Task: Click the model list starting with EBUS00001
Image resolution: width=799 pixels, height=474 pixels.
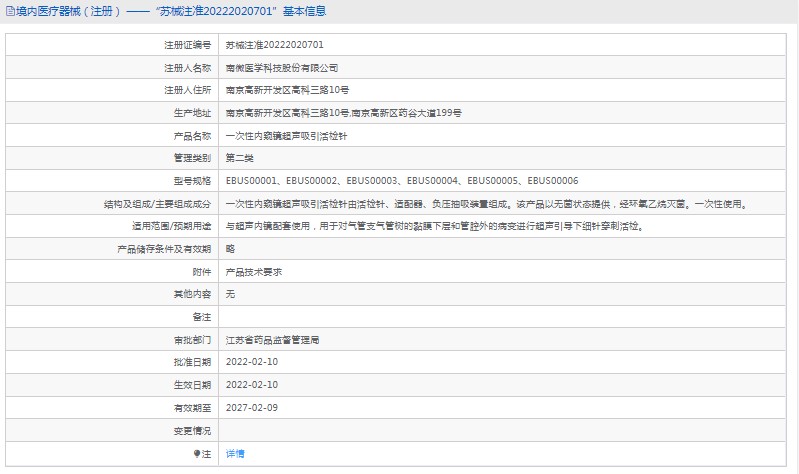Action: 401,181
